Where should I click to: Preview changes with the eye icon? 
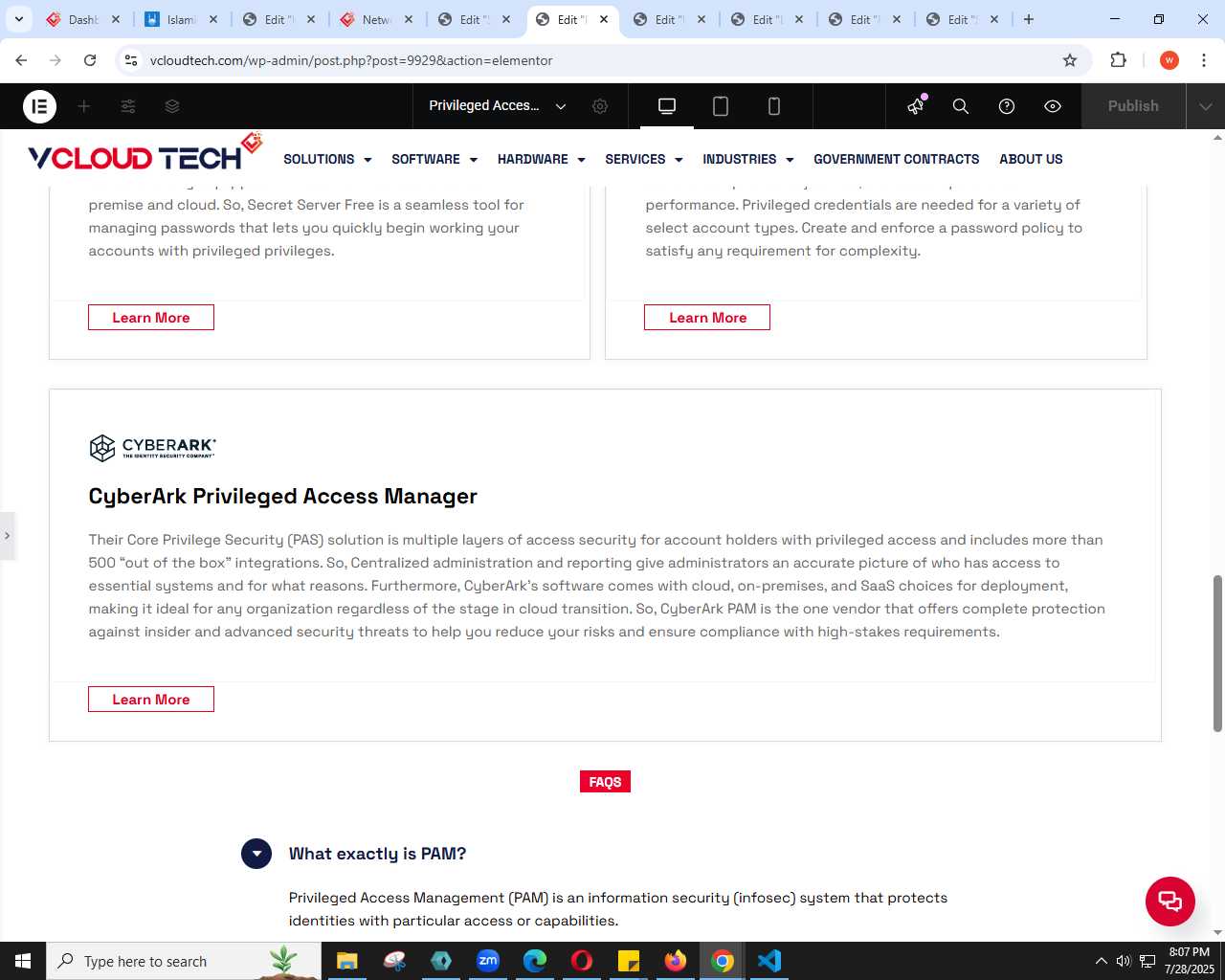click(x=1053, y=106)
